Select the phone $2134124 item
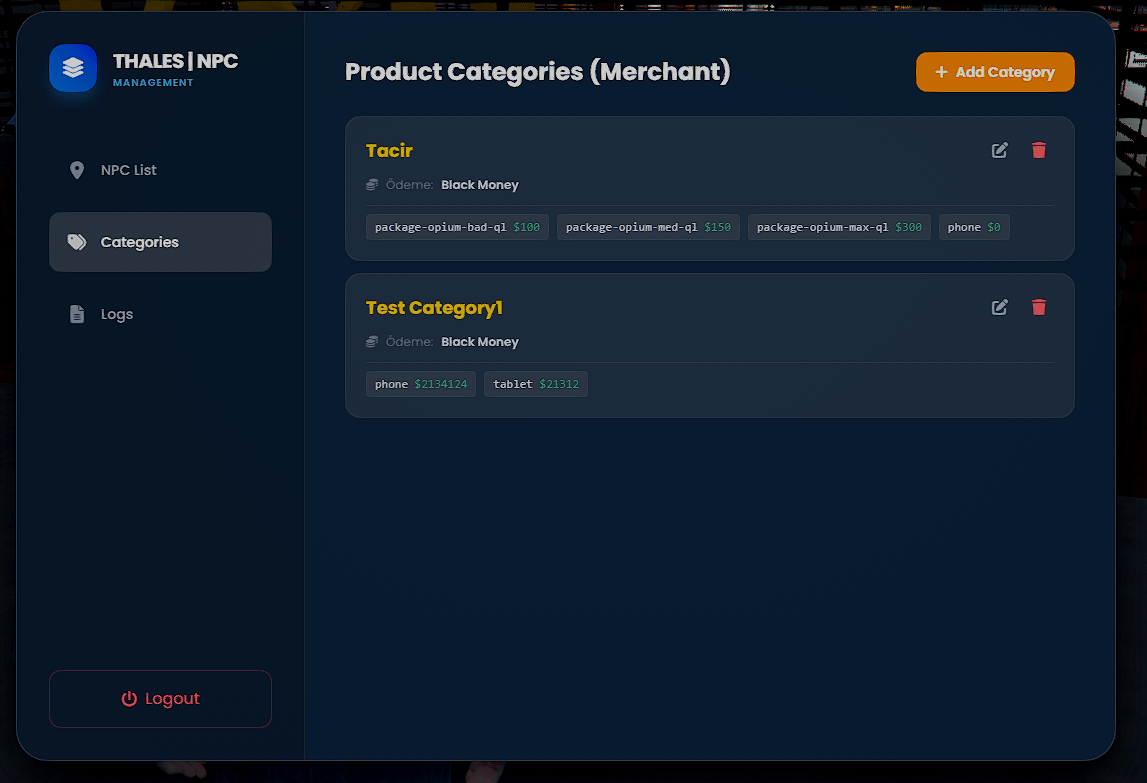 pos(421,384)
